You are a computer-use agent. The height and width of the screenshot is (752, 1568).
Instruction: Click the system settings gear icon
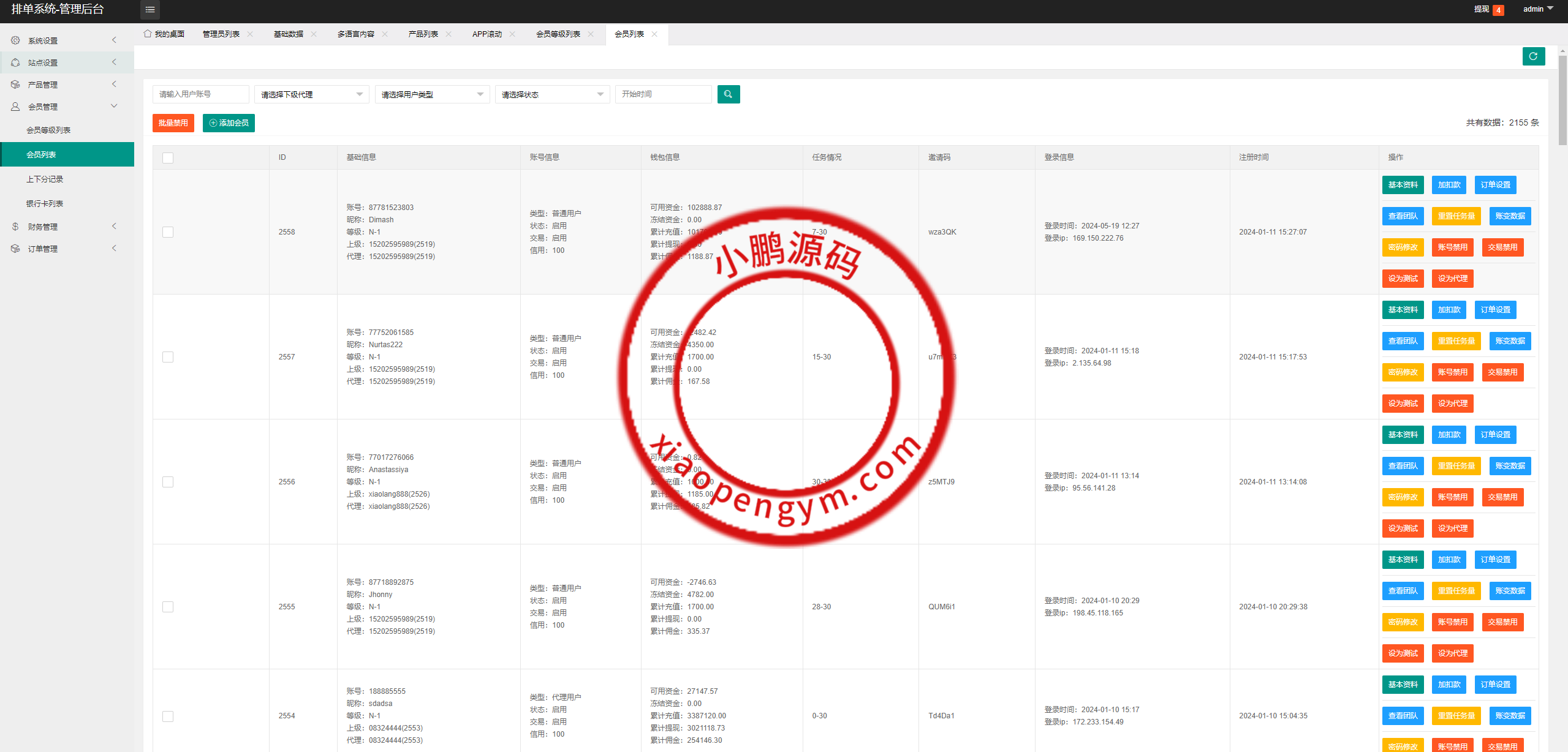point(15,40)
